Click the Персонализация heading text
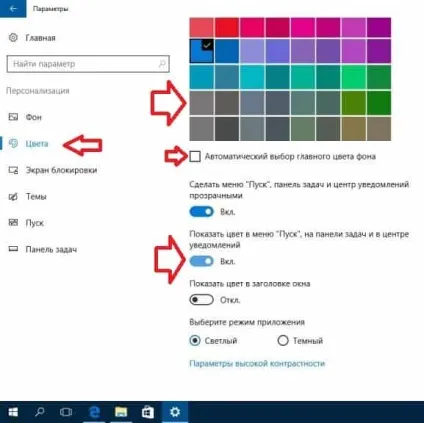This screenshot has height=423, width=424. click(x=38, y=91)
